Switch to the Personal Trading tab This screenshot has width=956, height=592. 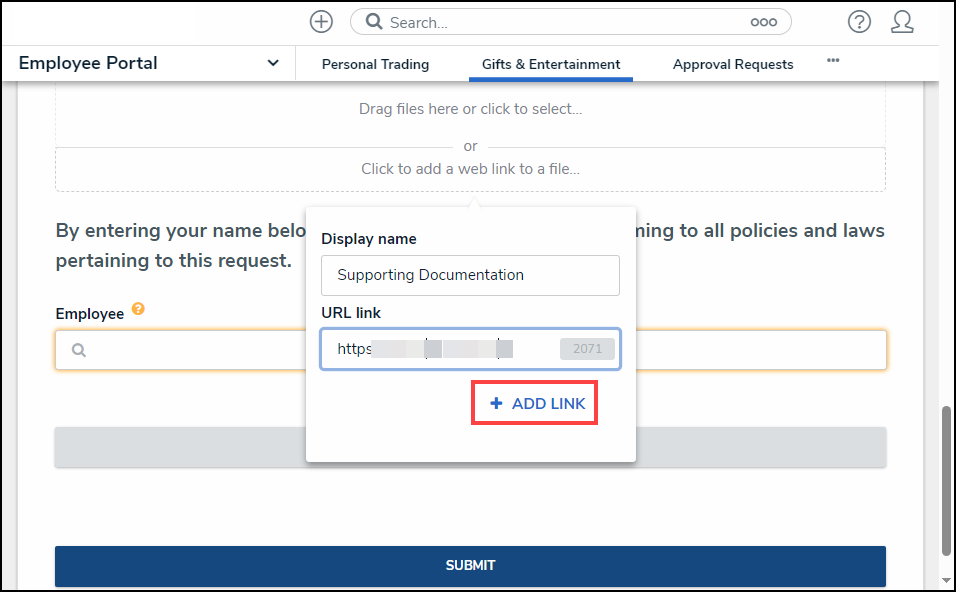pyautogui.click(x=375, y=64)
